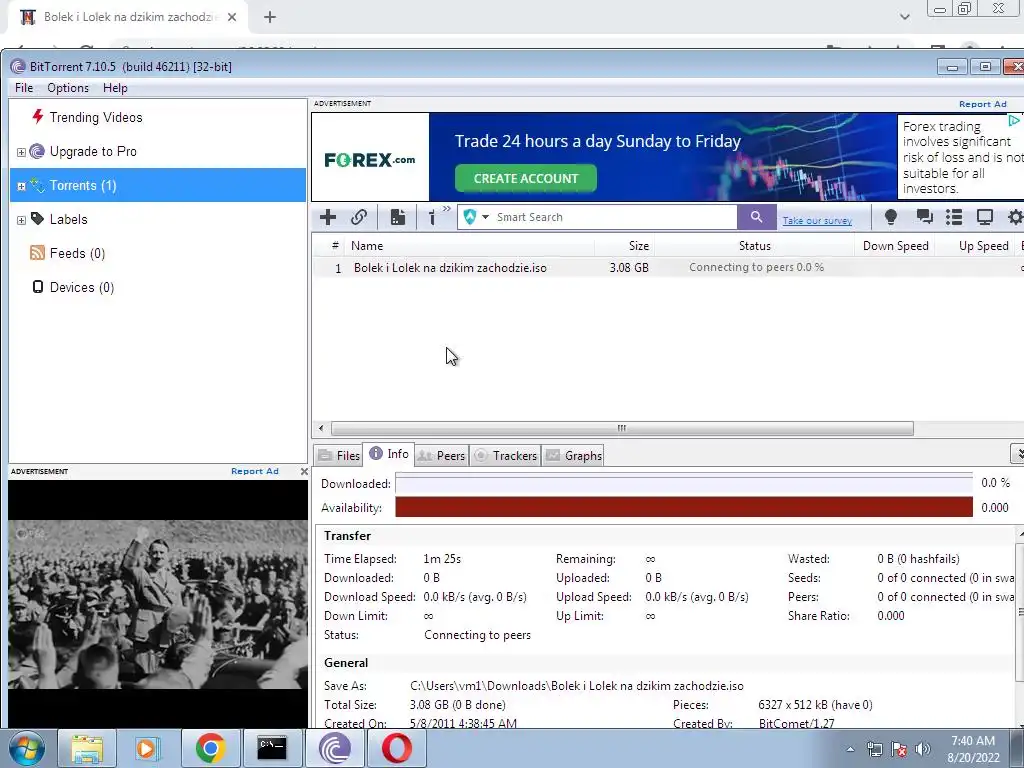Select Upgrade to Pro in the sidebar

(93, 152)
